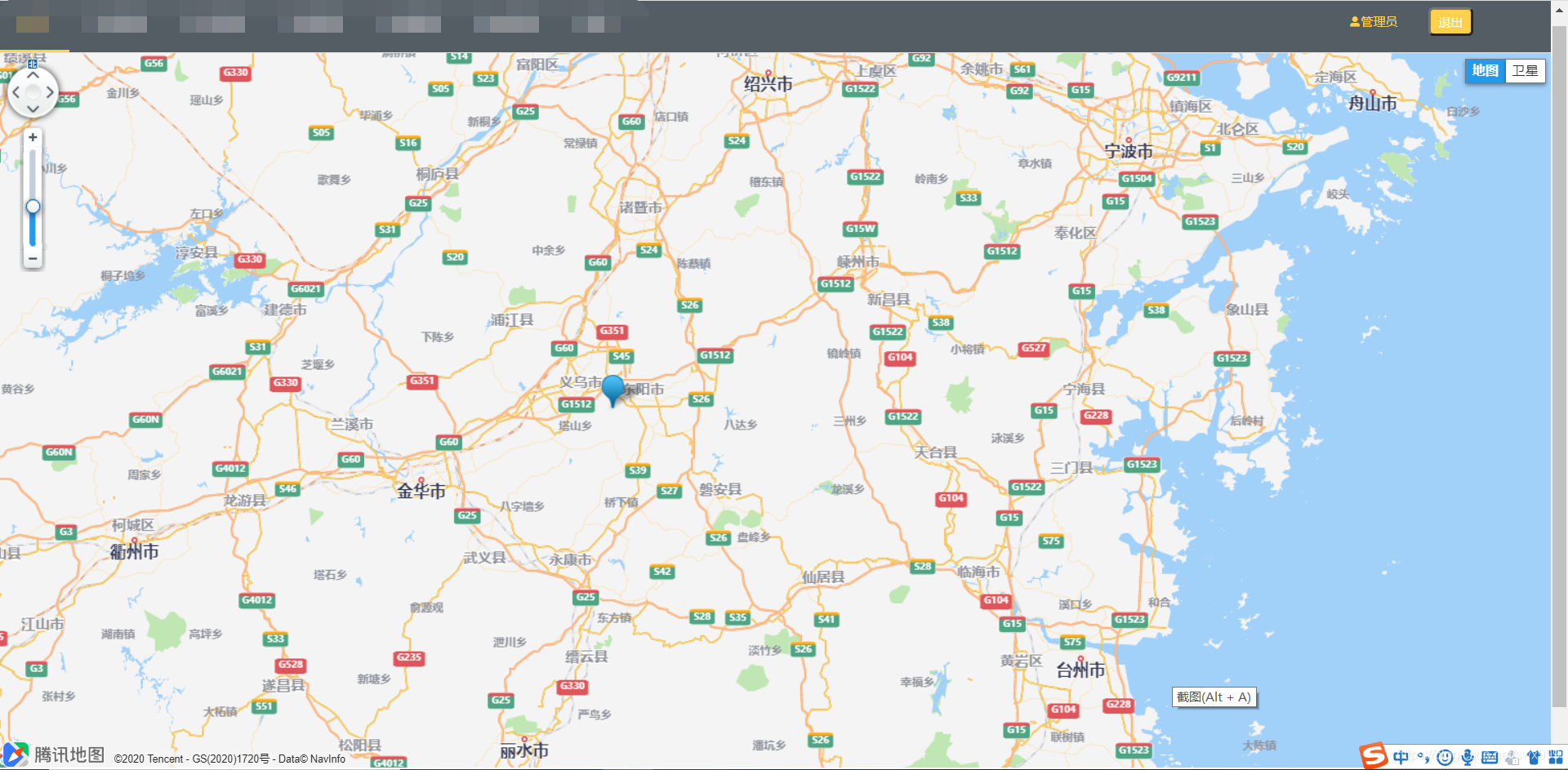Click the 金华市 city label
The image size is (1568, 770).
click(x=421, y=491)
